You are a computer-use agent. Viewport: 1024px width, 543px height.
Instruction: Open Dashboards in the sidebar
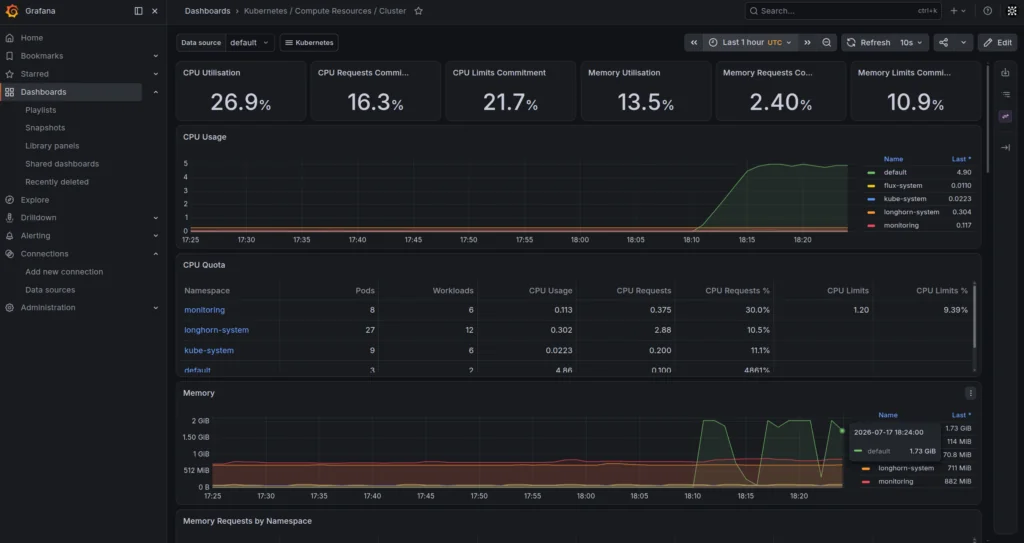[x=43, y=92]
